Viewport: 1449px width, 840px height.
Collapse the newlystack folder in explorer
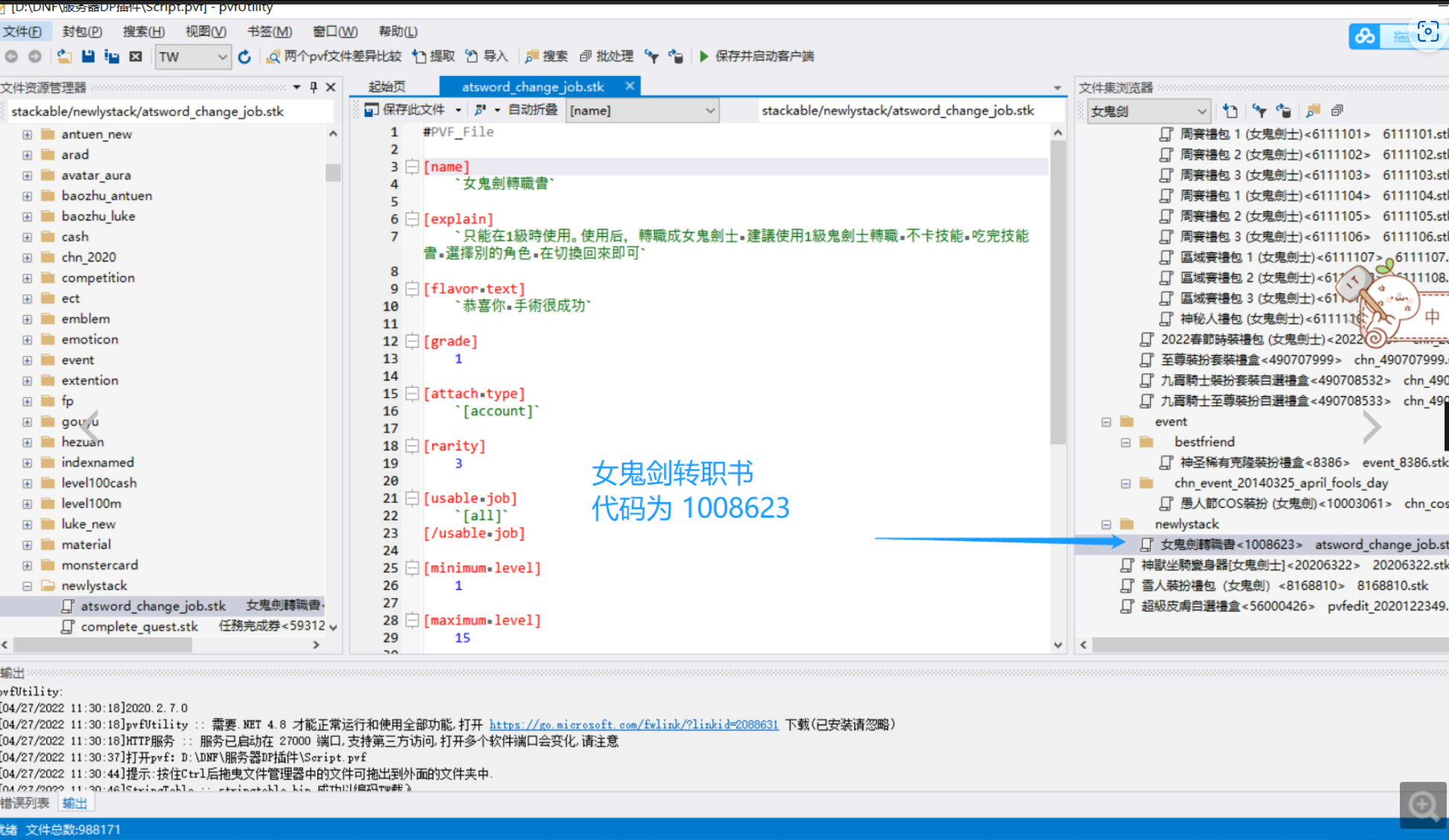(x=27, y=586)
